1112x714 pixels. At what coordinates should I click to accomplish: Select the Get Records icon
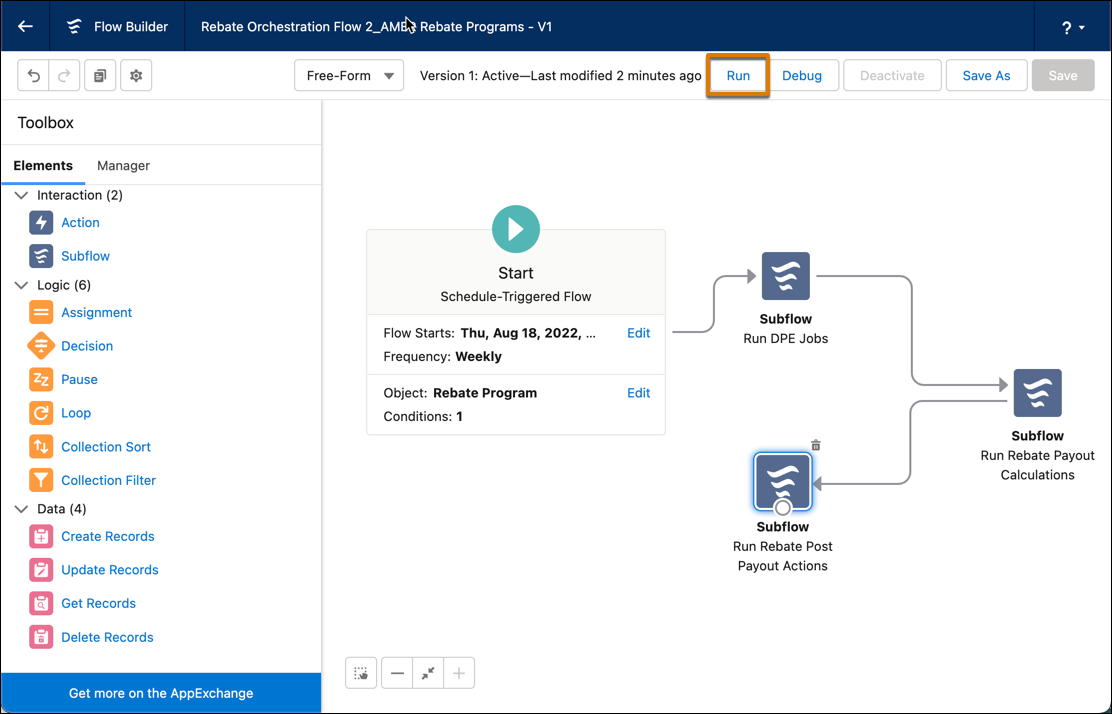pos(41,603)
